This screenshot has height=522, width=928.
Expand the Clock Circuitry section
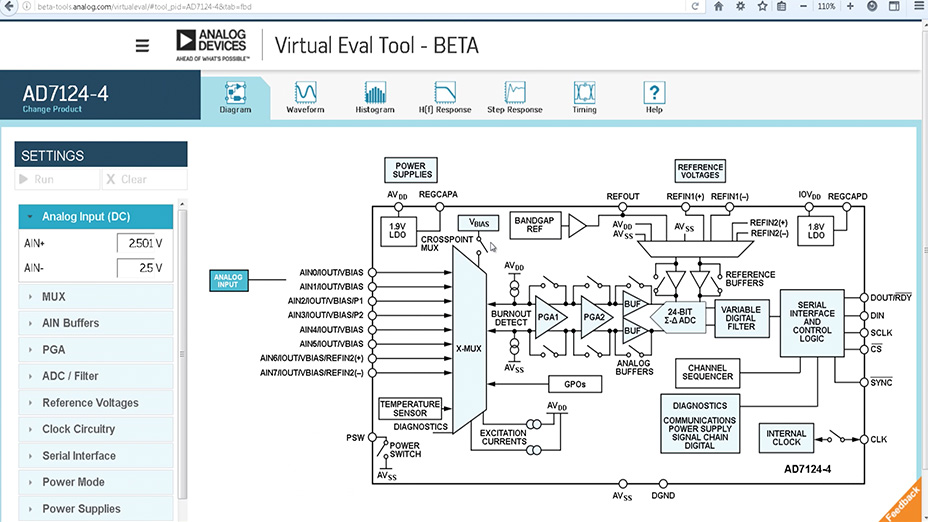pos(96,429)
